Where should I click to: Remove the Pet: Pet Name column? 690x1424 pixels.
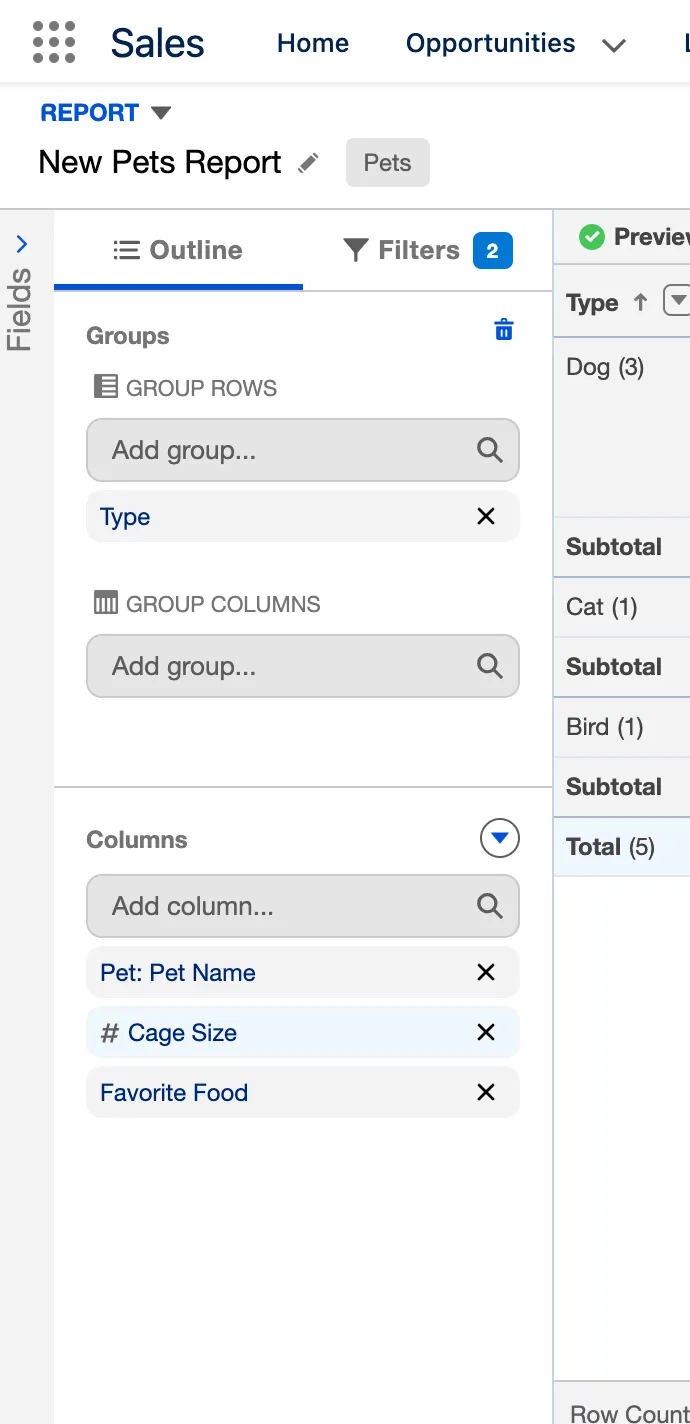(486, 973)
